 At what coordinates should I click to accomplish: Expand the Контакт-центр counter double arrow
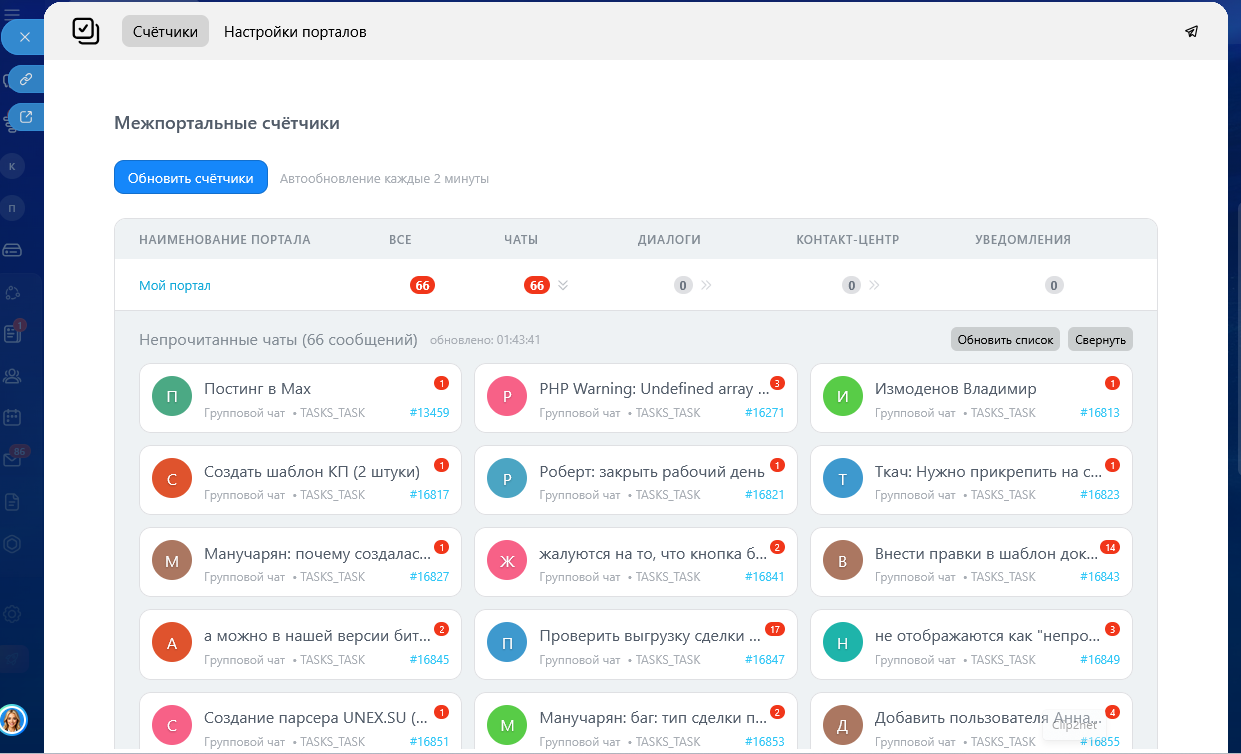coord(874,286)
